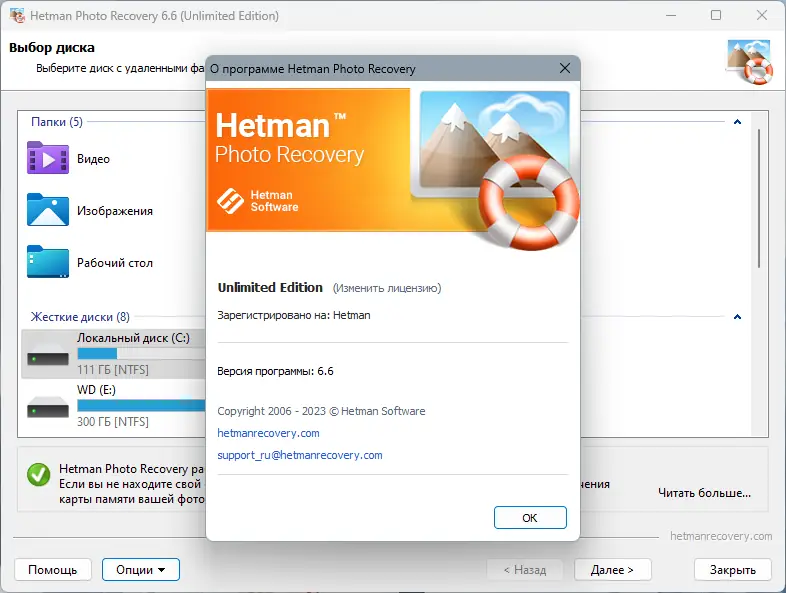
Task: Select the Рабочий стол label
Action: click(115, 263)
